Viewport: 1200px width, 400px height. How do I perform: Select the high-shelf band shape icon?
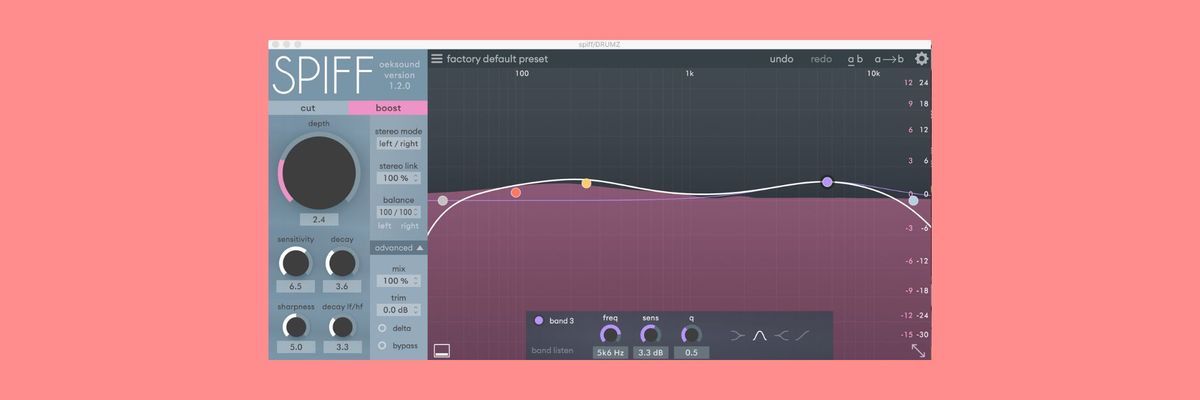781,335
